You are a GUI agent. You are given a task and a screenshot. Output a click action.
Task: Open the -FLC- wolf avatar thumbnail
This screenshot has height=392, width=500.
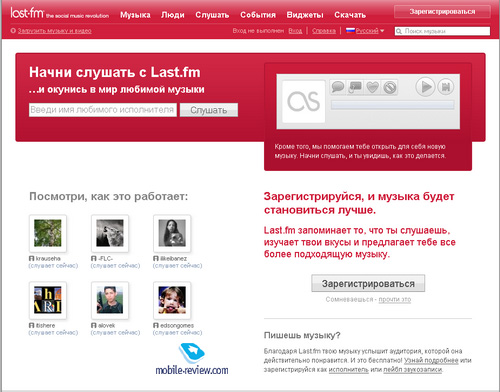click(x=110, y=233)
